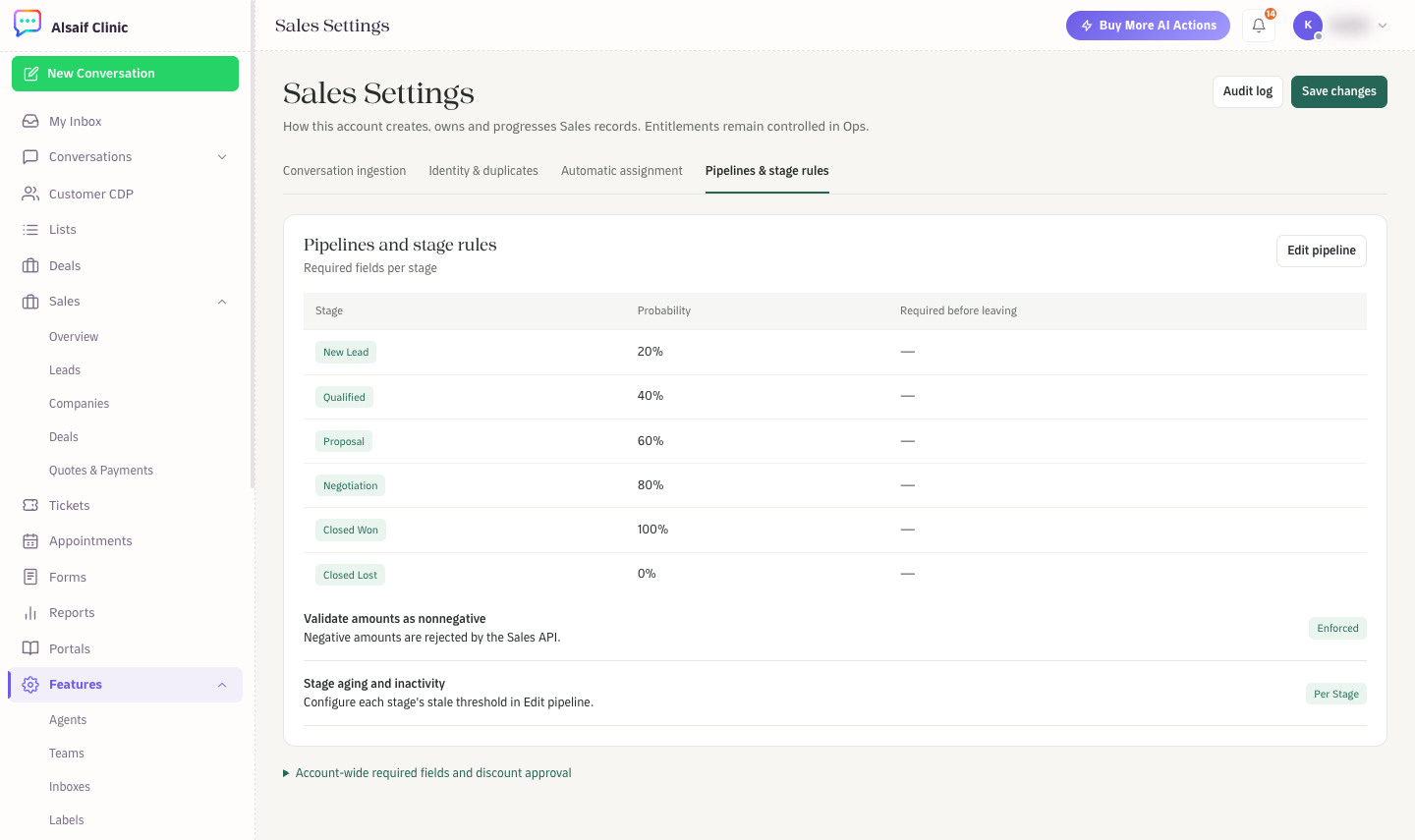Click the Lists bullet icon

click(30, 230)
